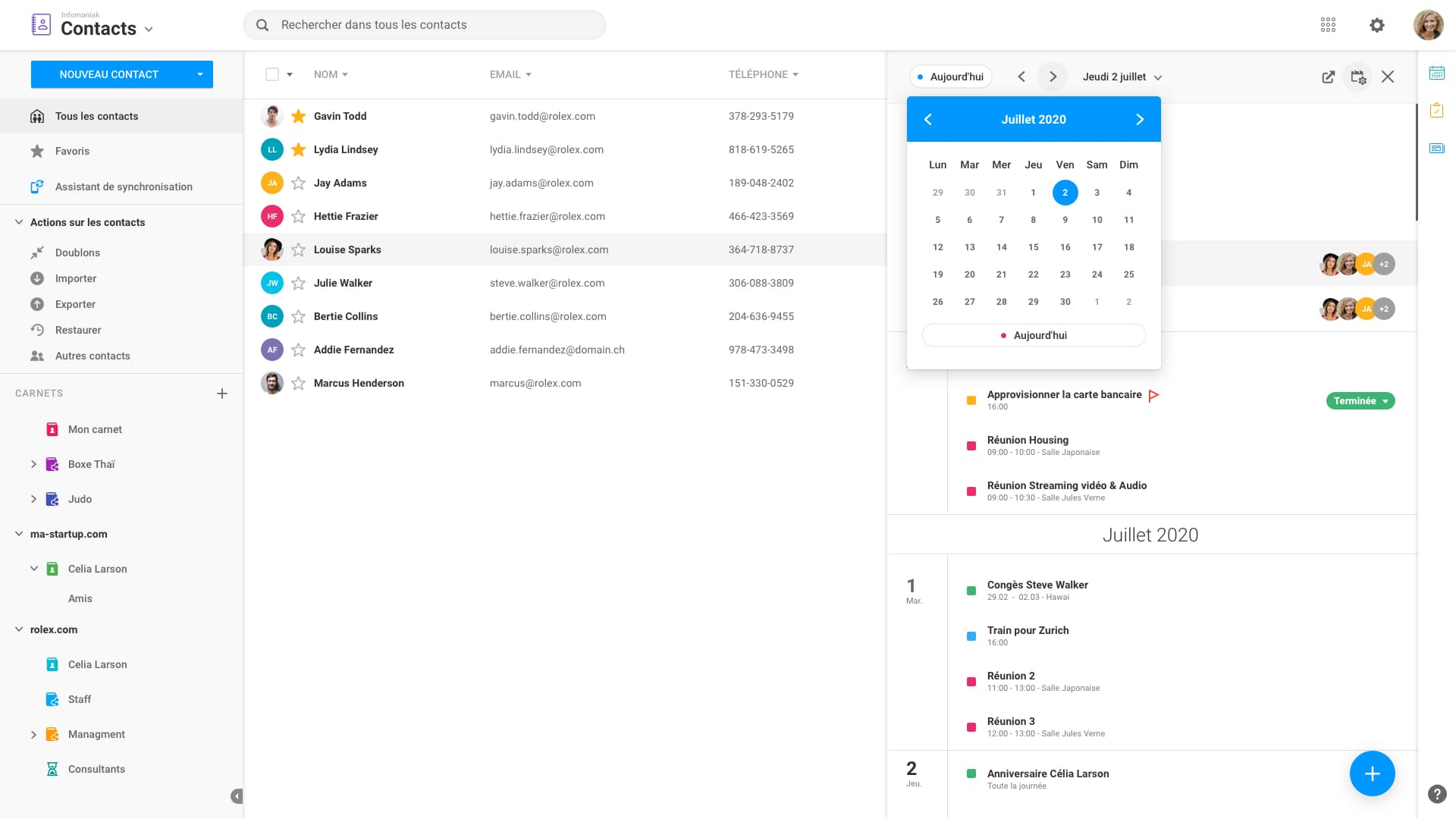Click the Doublons merge icon
The width and height of the screenshot is (1456, 819).
(x=37, y=253)
